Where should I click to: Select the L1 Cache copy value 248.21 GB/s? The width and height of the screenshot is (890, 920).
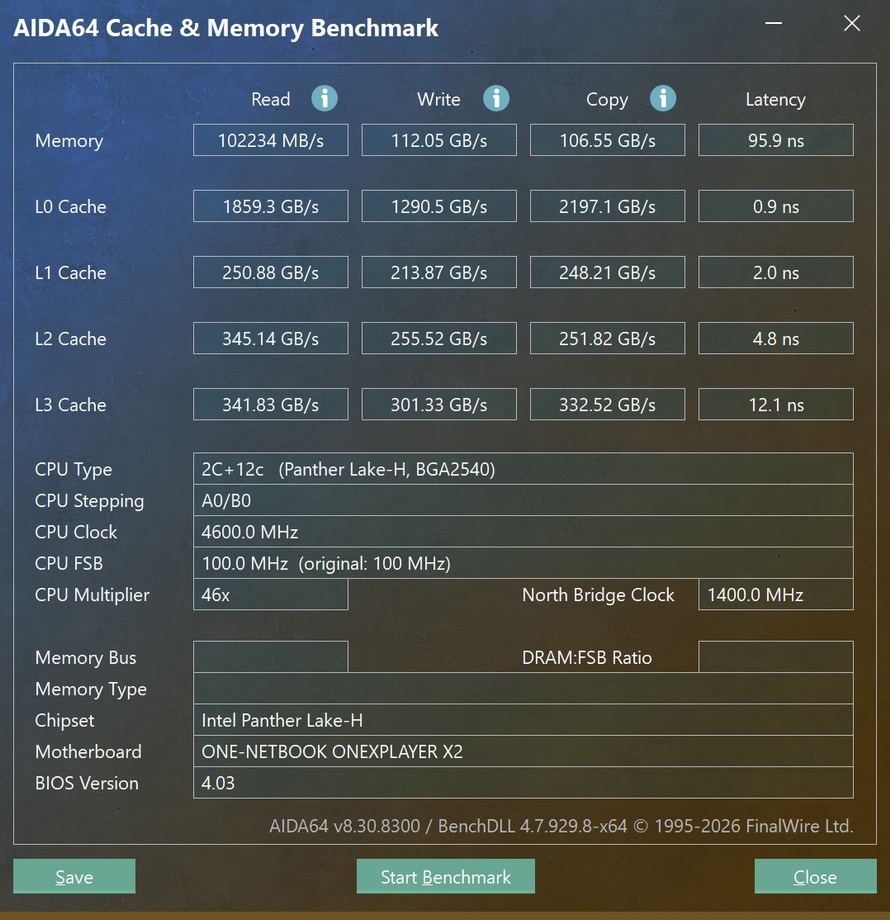pos(608,272)
